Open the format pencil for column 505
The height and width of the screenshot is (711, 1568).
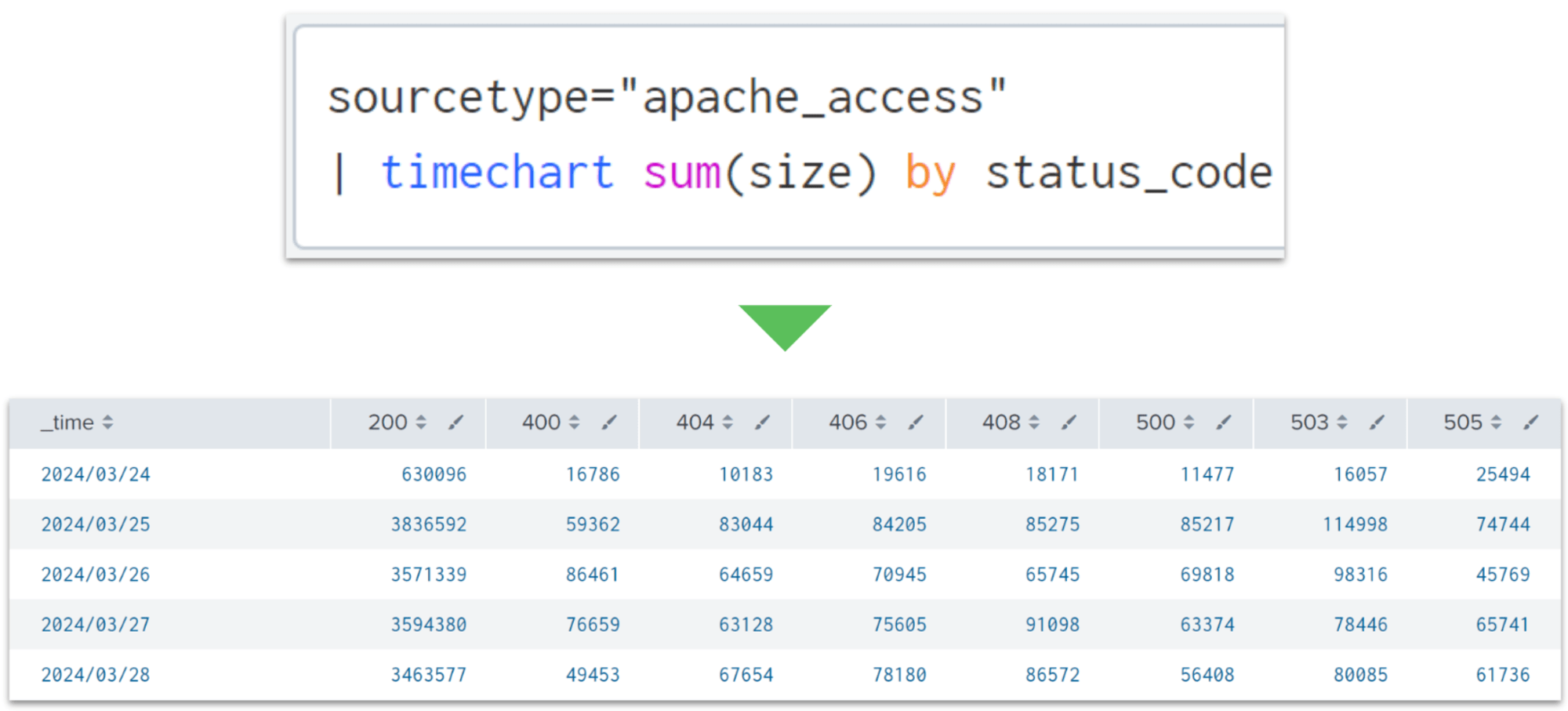click(x=1531, y=423)
